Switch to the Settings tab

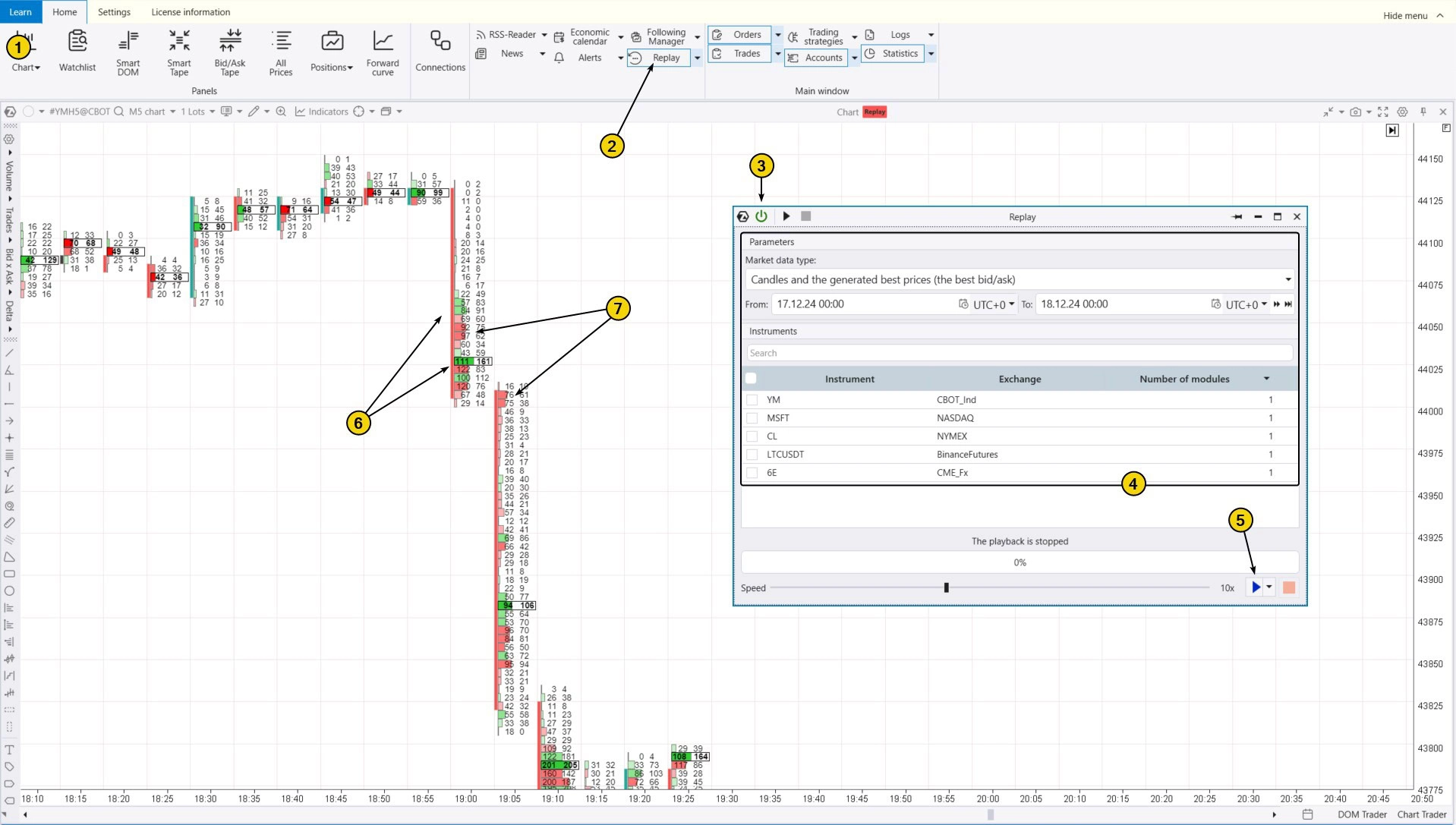pos(114,12)
